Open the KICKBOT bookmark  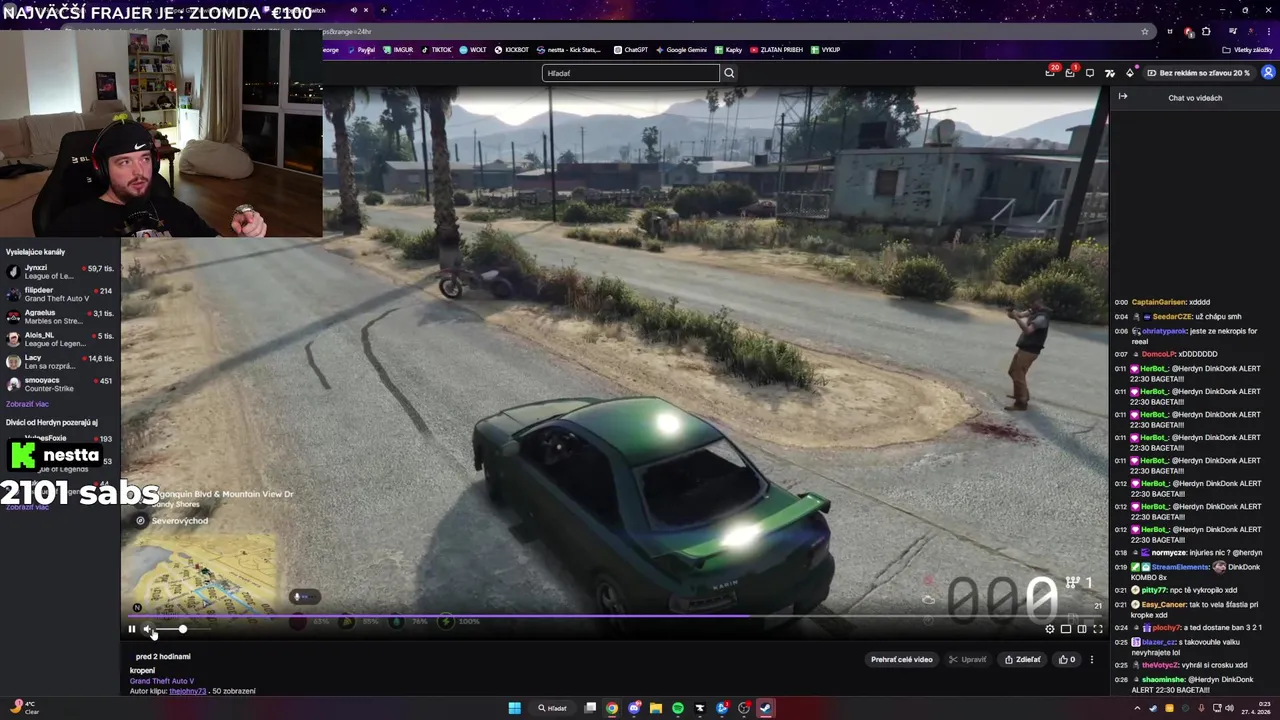coord(511,49)
